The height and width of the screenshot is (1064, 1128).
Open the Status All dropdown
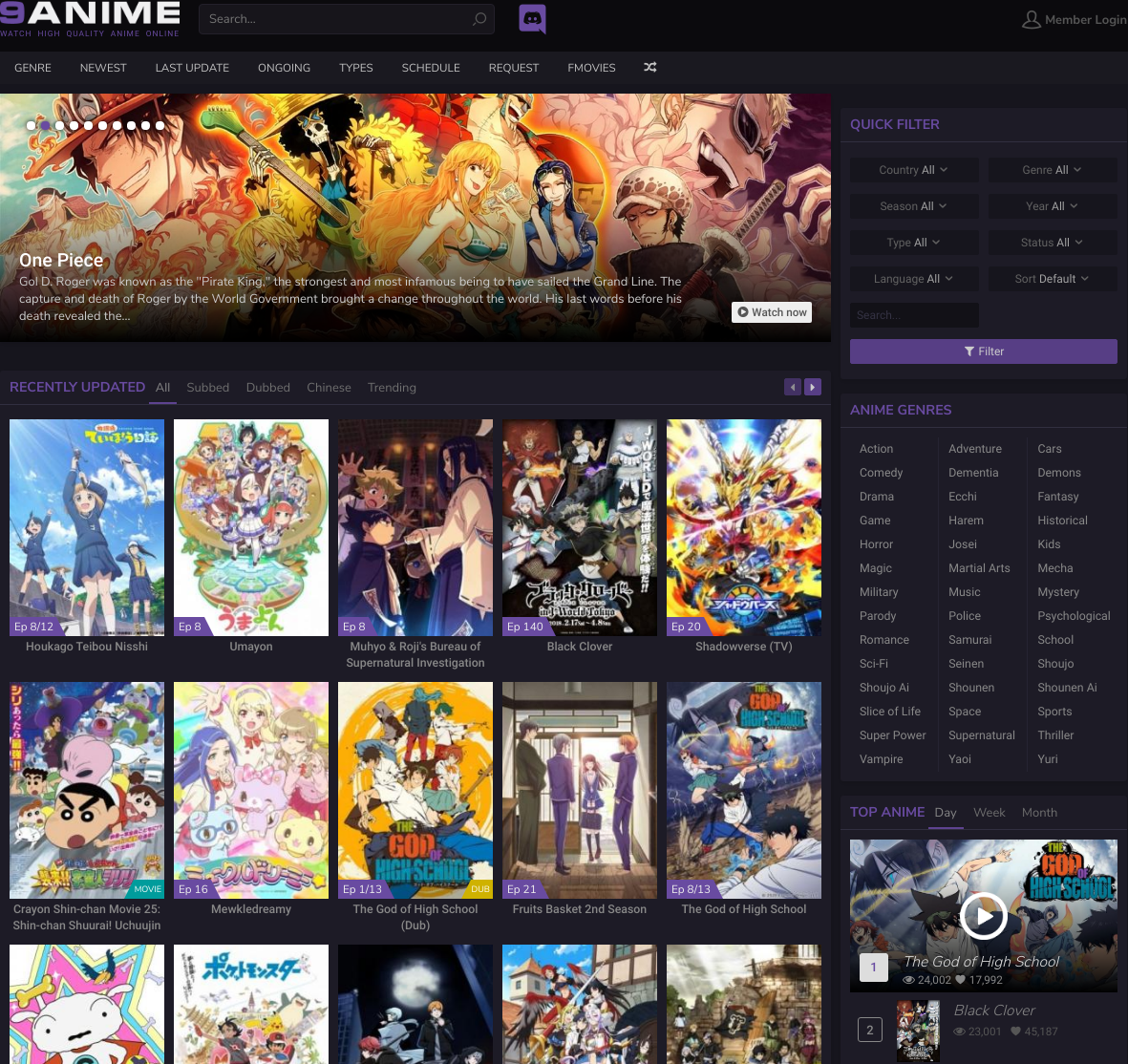click(x=1052, y=243)
